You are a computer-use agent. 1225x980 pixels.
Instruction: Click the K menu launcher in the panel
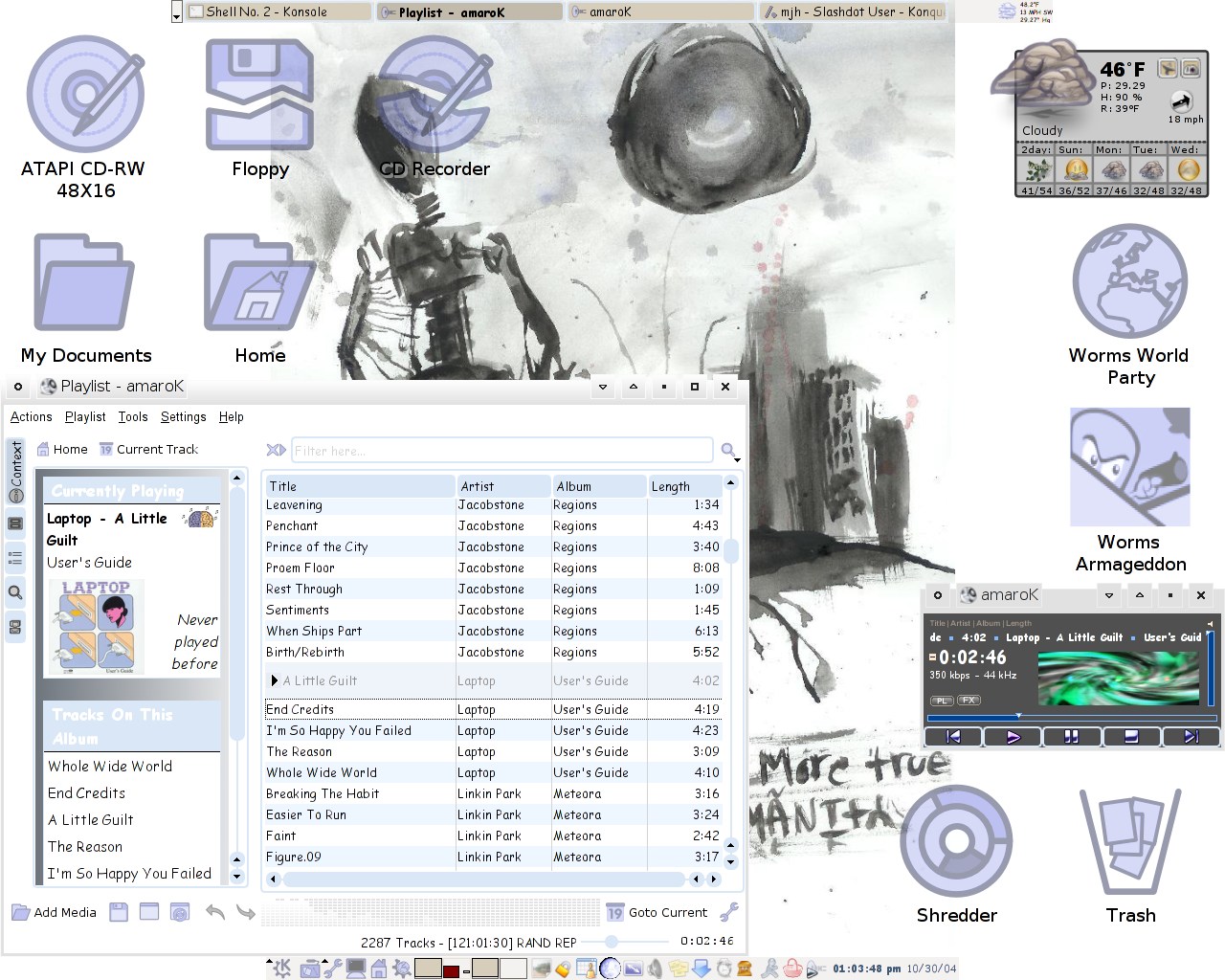[x=280, y=969]
